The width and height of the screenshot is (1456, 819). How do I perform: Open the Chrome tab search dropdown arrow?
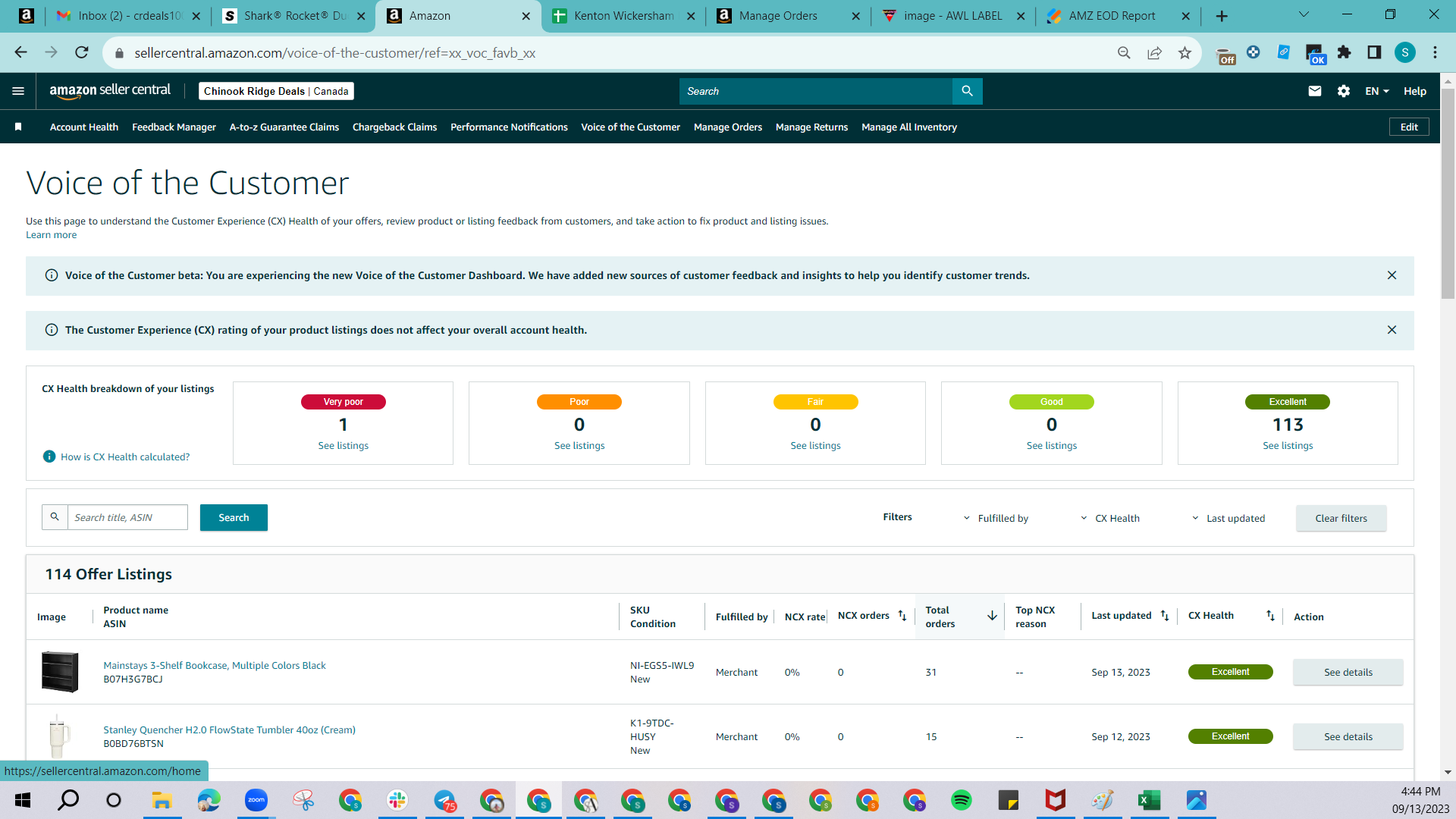pyautogui.click(x=1304, y=15)
